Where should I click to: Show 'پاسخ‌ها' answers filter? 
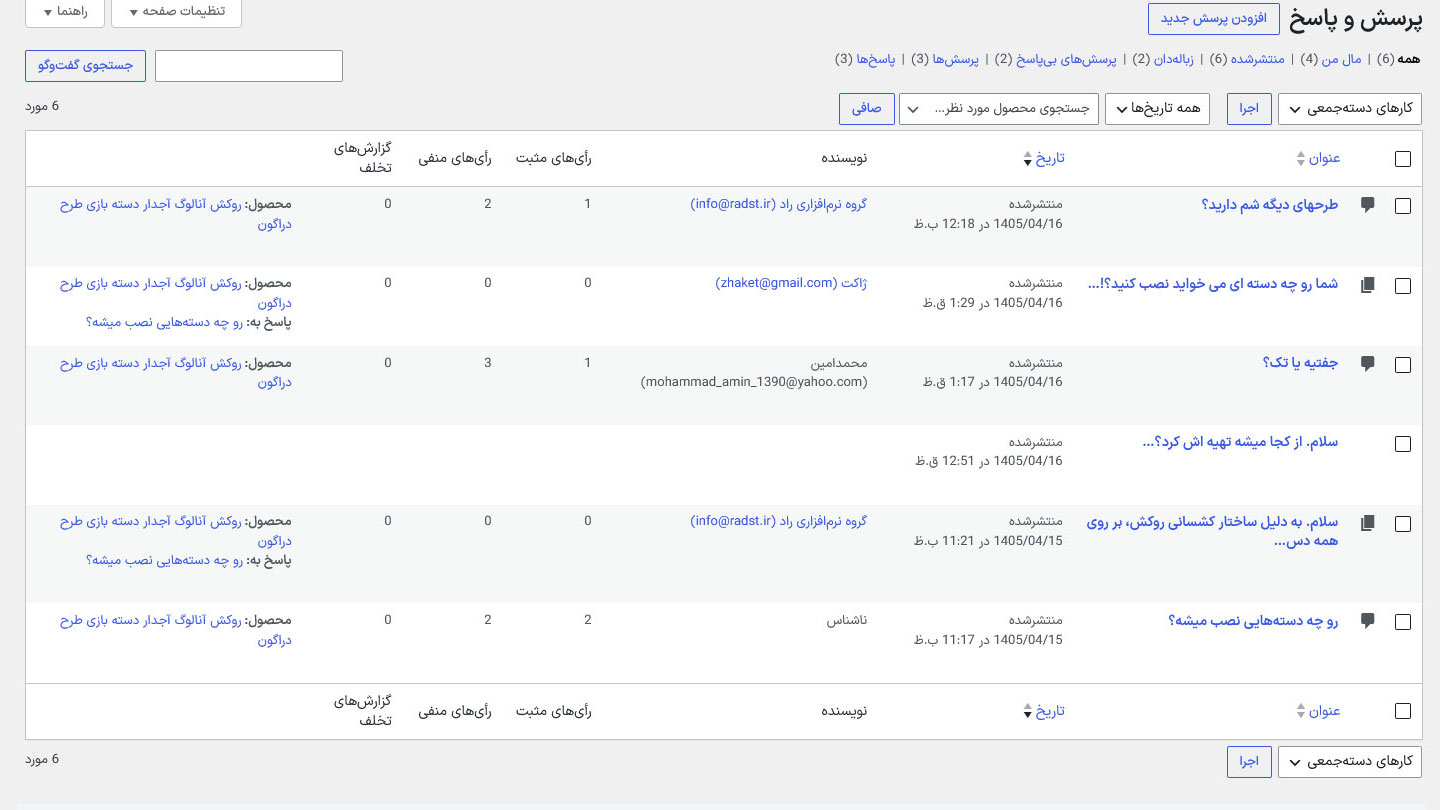point(876,59)
